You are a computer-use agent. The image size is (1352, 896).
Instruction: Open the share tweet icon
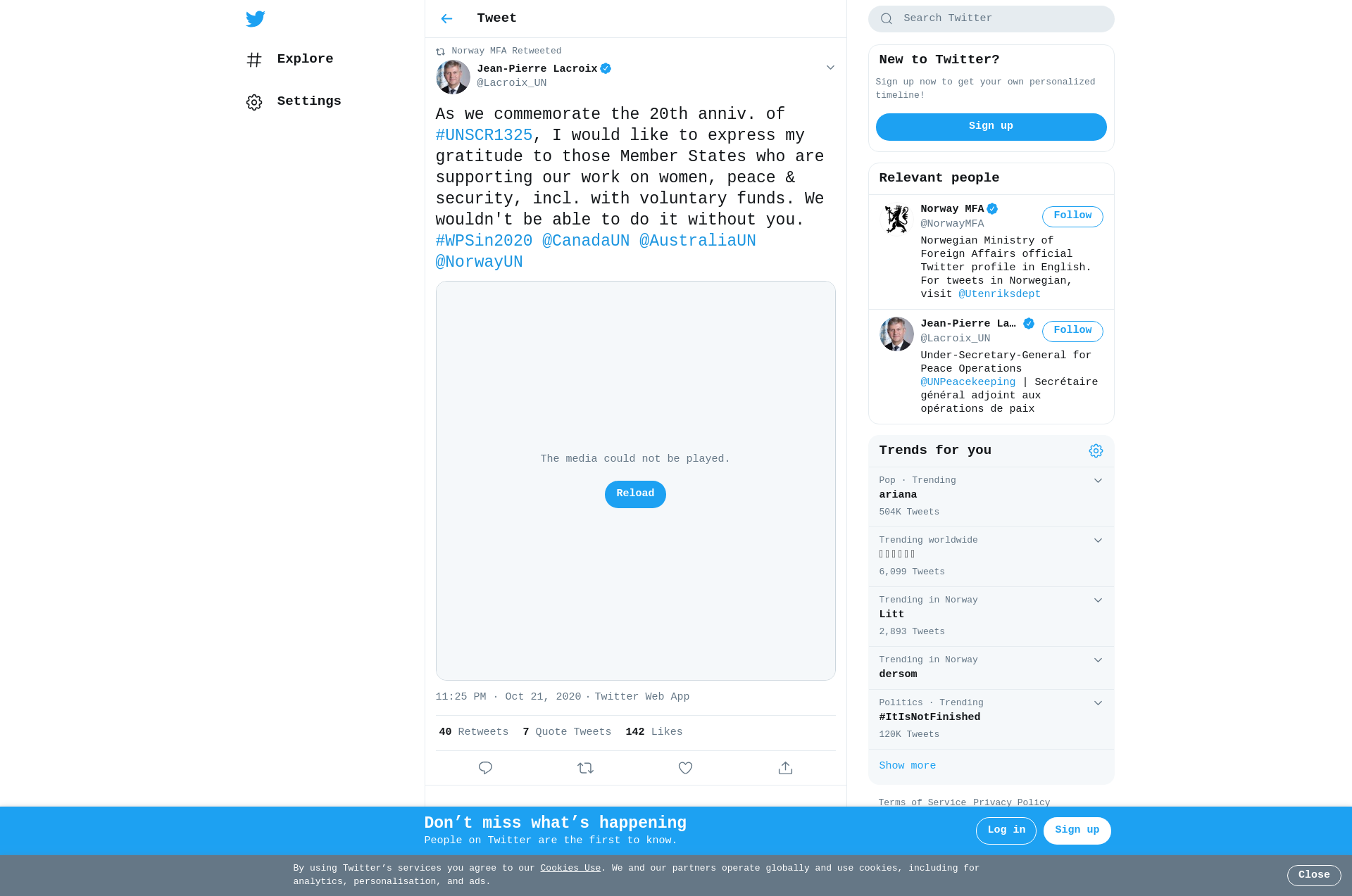tap(785, 768)
